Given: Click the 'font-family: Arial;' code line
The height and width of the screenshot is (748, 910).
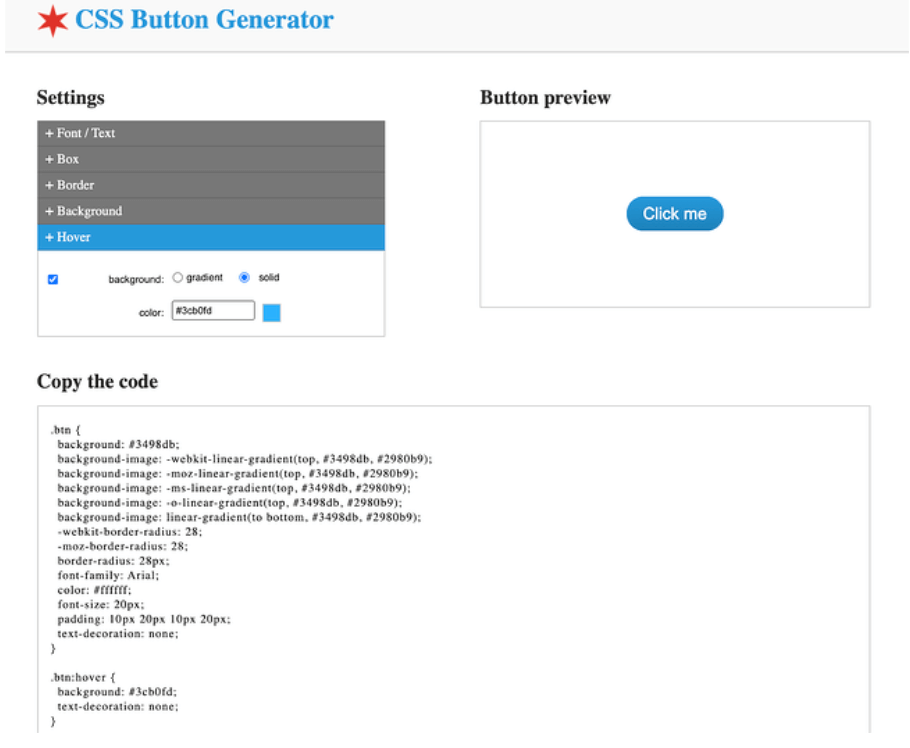Looking at the screenshot, I should pyautogui.click(x=108, y=576).
